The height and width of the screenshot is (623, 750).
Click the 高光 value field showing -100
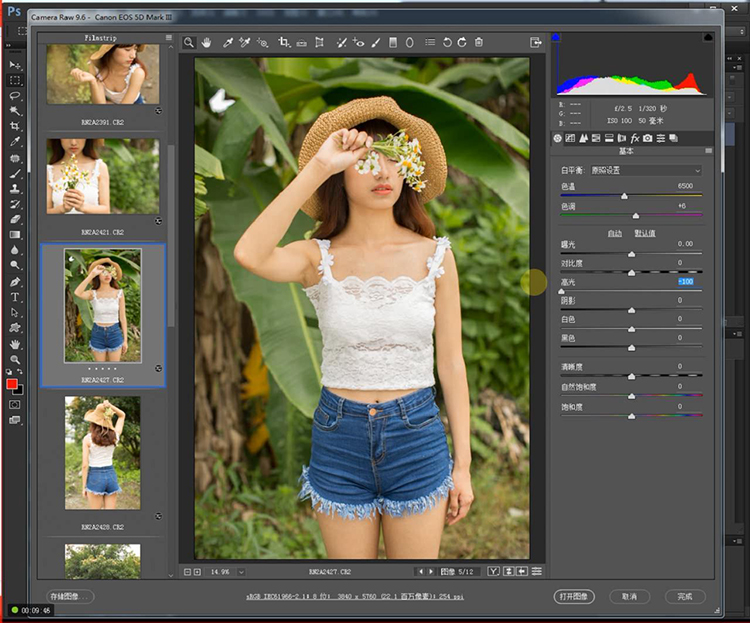(x=685, y=281)
